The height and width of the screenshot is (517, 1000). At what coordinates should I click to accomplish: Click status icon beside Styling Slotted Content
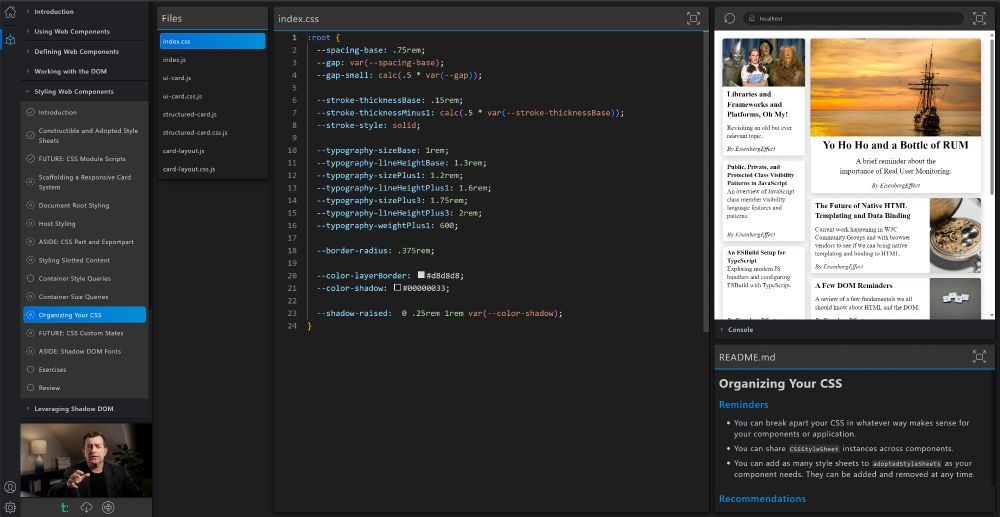30,260
